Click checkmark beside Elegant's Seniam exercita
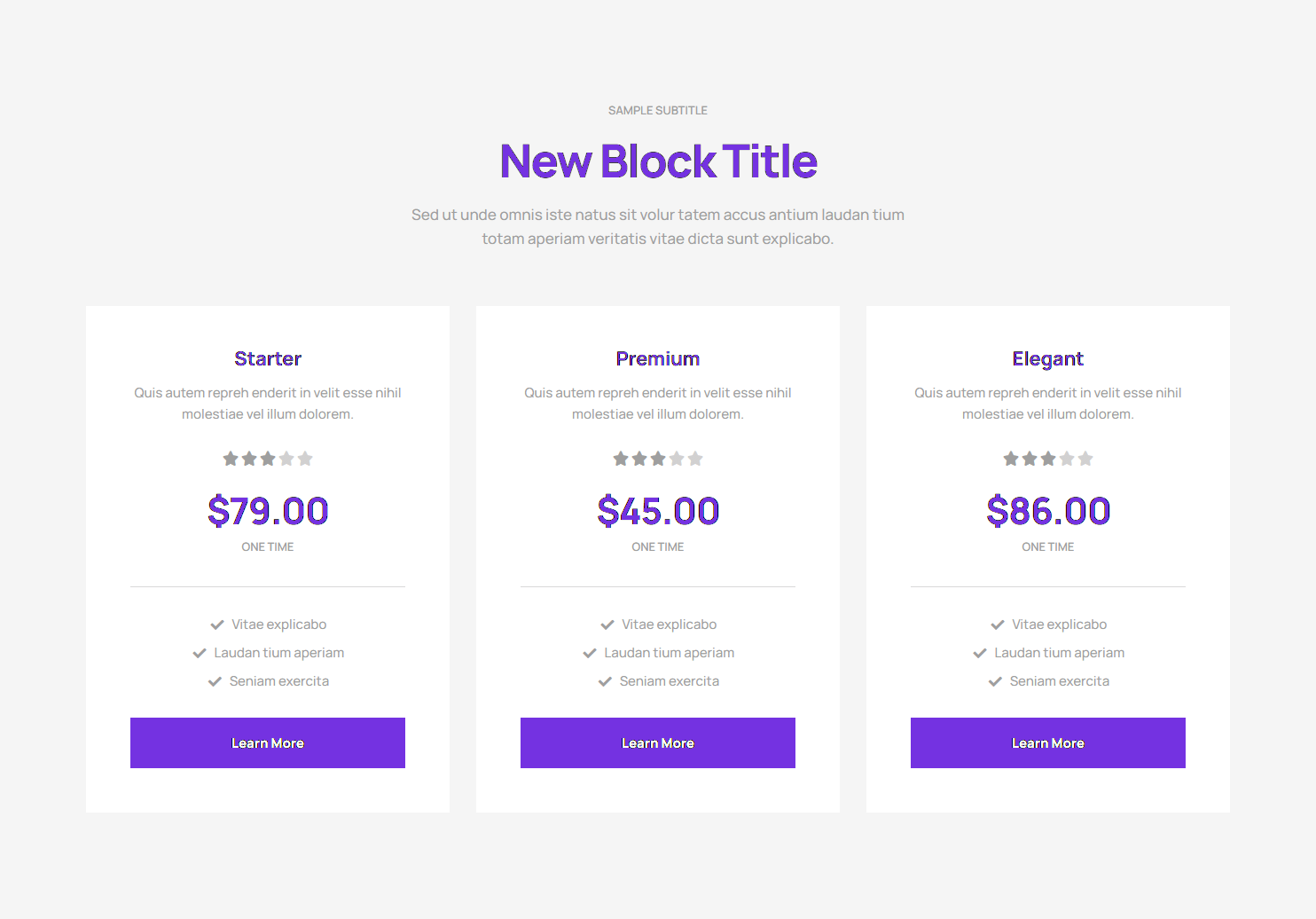Image resolution: width=1316 pixels, height=919 pixels. 995,681
